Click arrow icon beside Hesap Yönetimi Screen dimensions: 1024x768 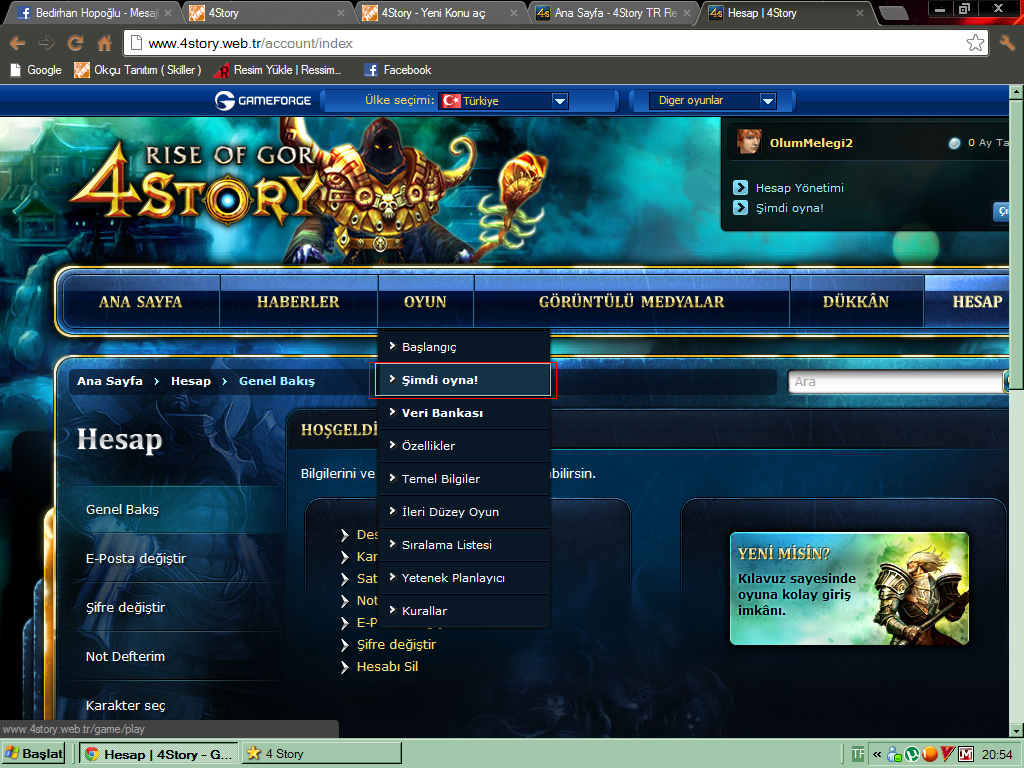tap(741, 187)
